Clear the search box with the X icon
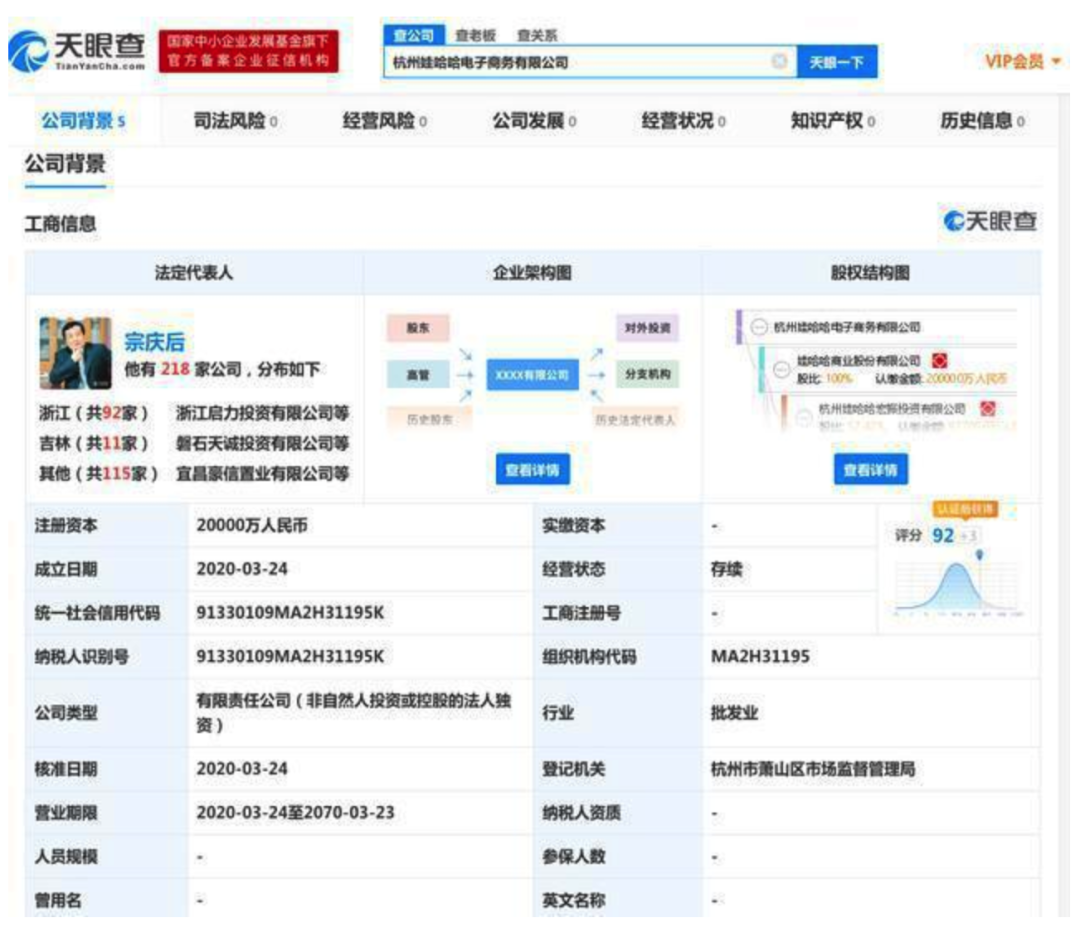1080x937 pixels. [x=779, y=61]
